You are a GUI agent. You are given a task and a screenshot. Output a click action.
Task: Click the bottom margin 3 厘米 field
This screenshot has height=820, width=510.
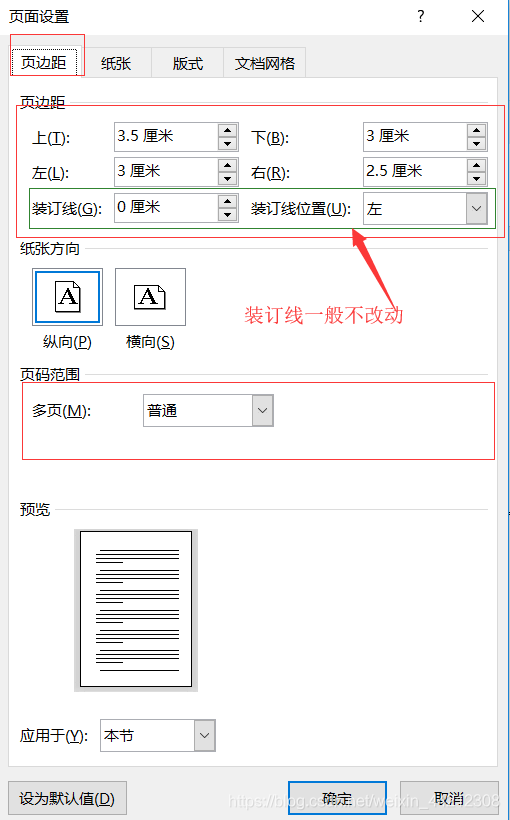[x=415, y=137]
